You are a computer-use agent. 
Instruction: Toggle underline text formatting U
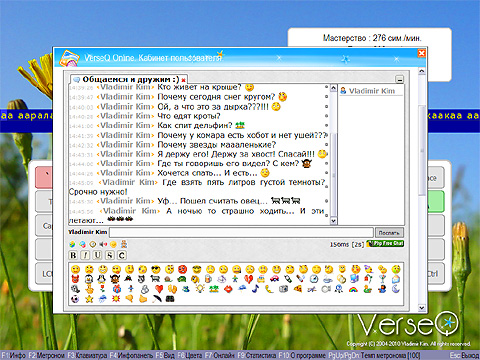click(97, 255)
